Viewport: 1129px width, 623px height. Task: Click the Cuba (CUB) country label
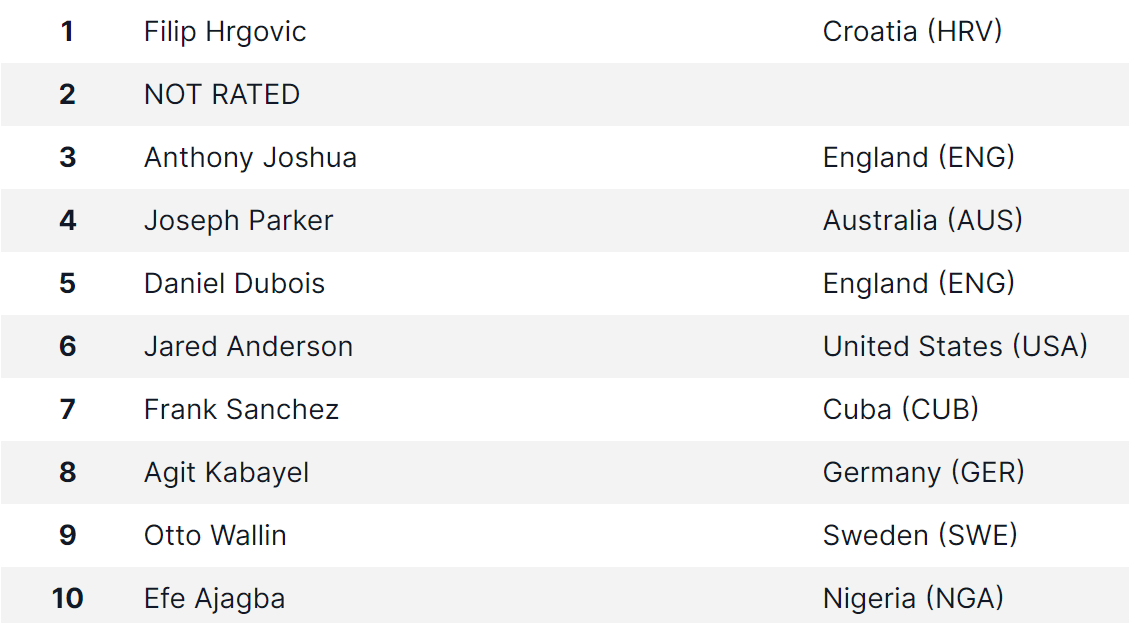click(901, 409)
